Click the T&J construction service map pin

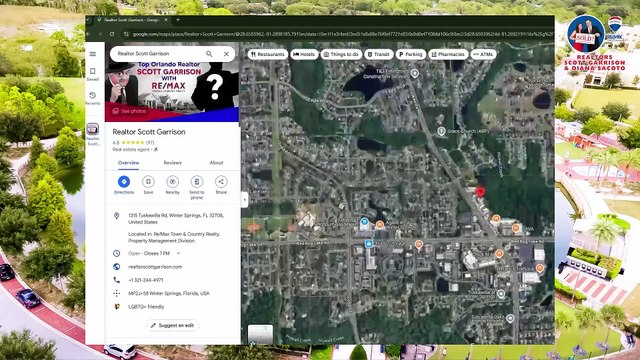click(415, 73)
